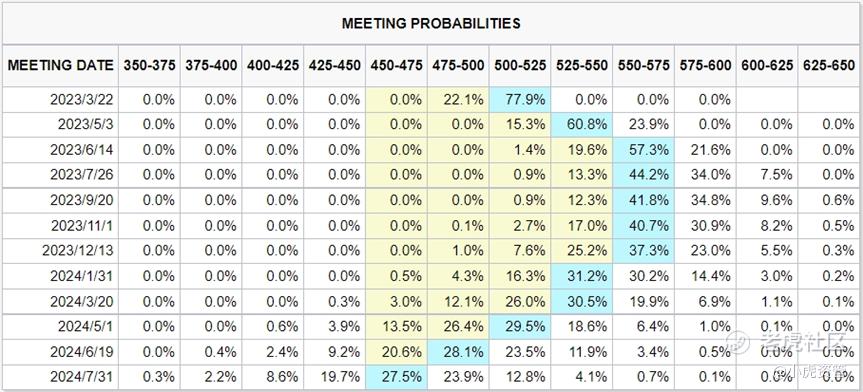Select the 500-525 column header
The image size is (863, 392).
click(x=519, y=65)
